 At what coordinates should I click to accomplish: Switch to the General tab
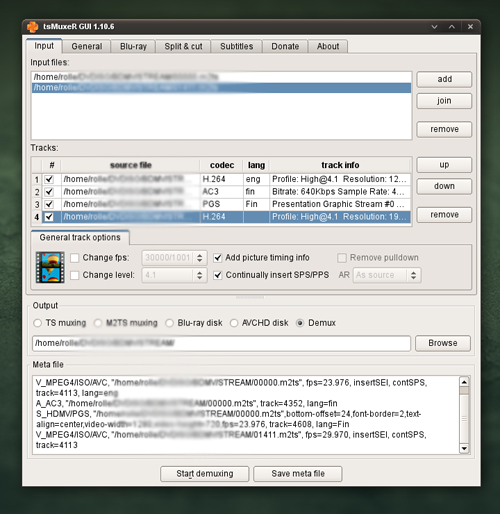coord(87,46)
